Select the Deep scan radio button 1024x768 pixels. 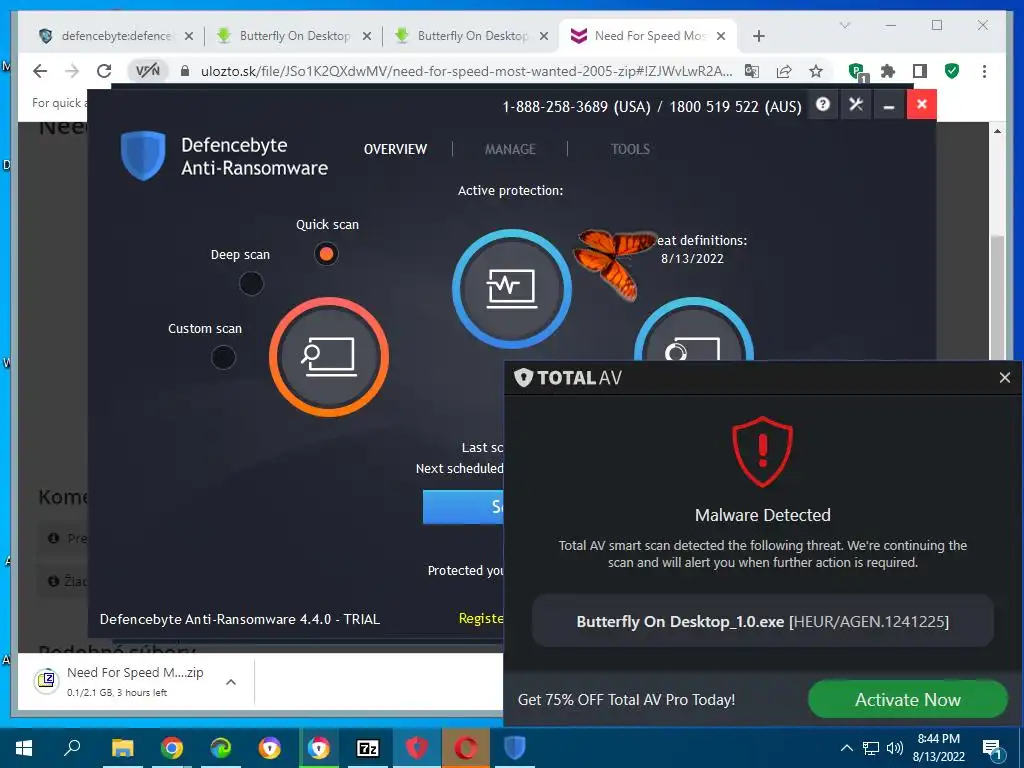tap(251, 283)
